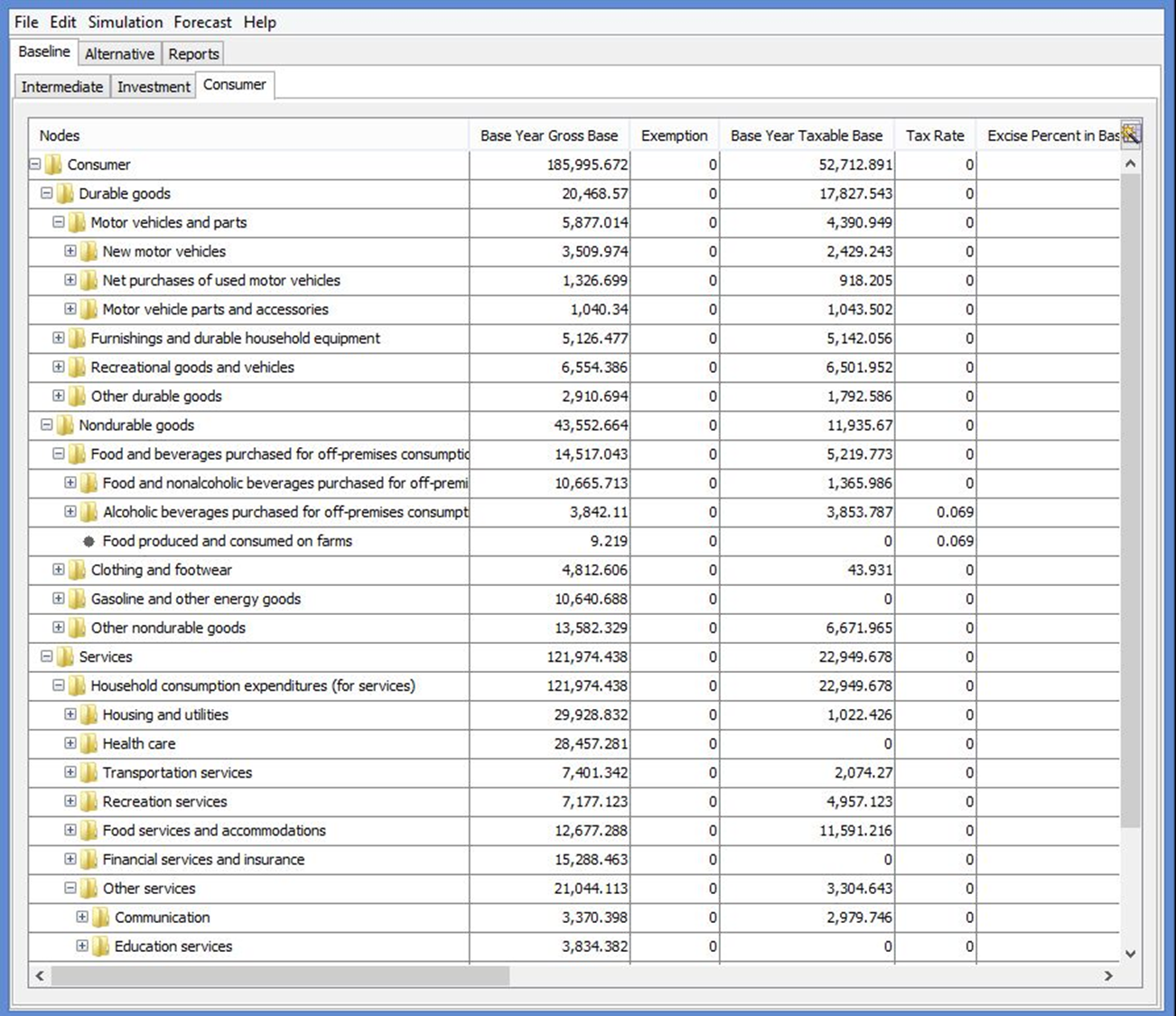The height and width of the screenshot is (1016, 1176).
Task: Expand the Other nondurable goods node
Action: tap(59, 628)
